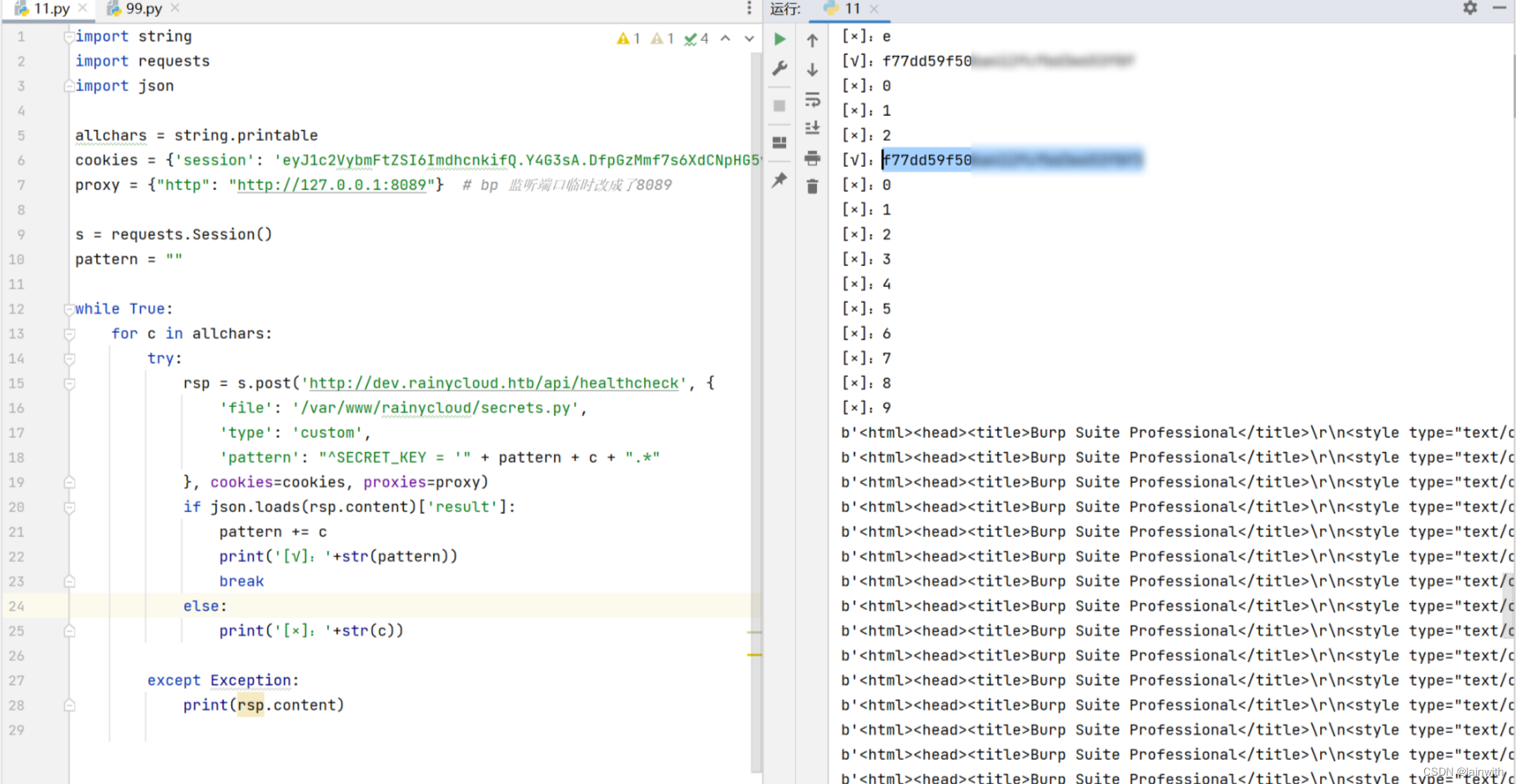1516x784 pixels.
Task: Click the '/var/www/rainycloud/secrets.py' string
Action: click(436, 409)
